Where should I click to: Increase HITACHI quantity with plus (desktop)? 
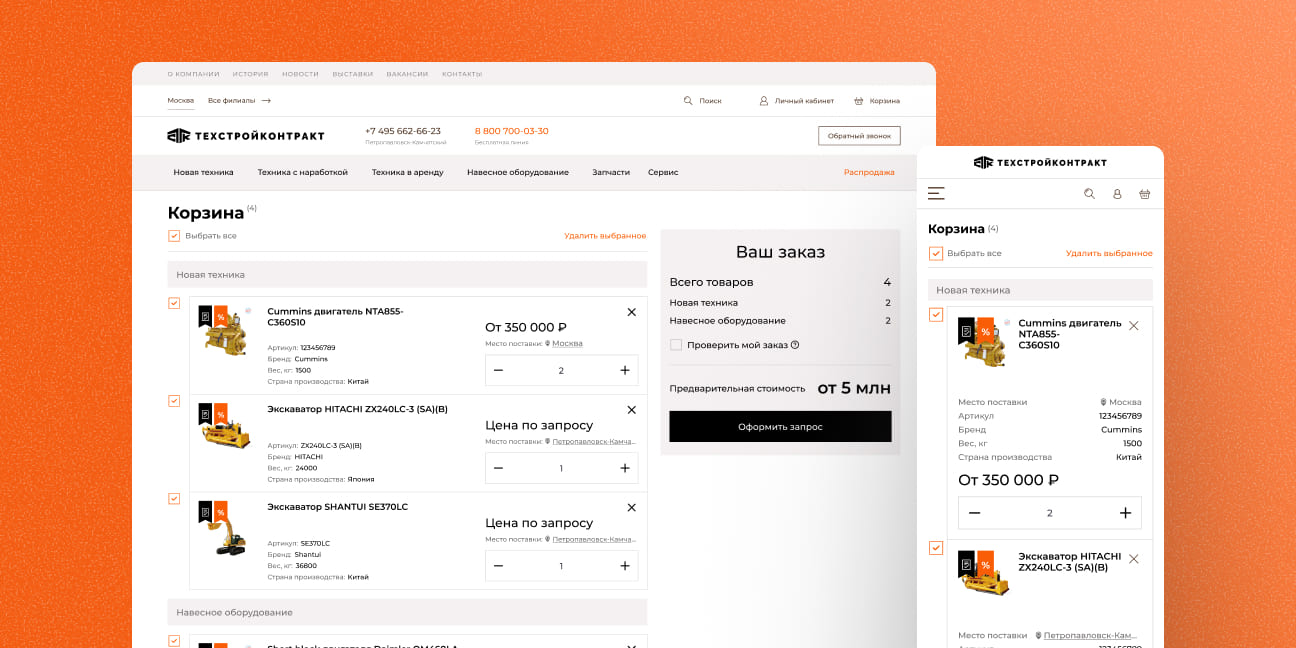[x=625, y=468]
